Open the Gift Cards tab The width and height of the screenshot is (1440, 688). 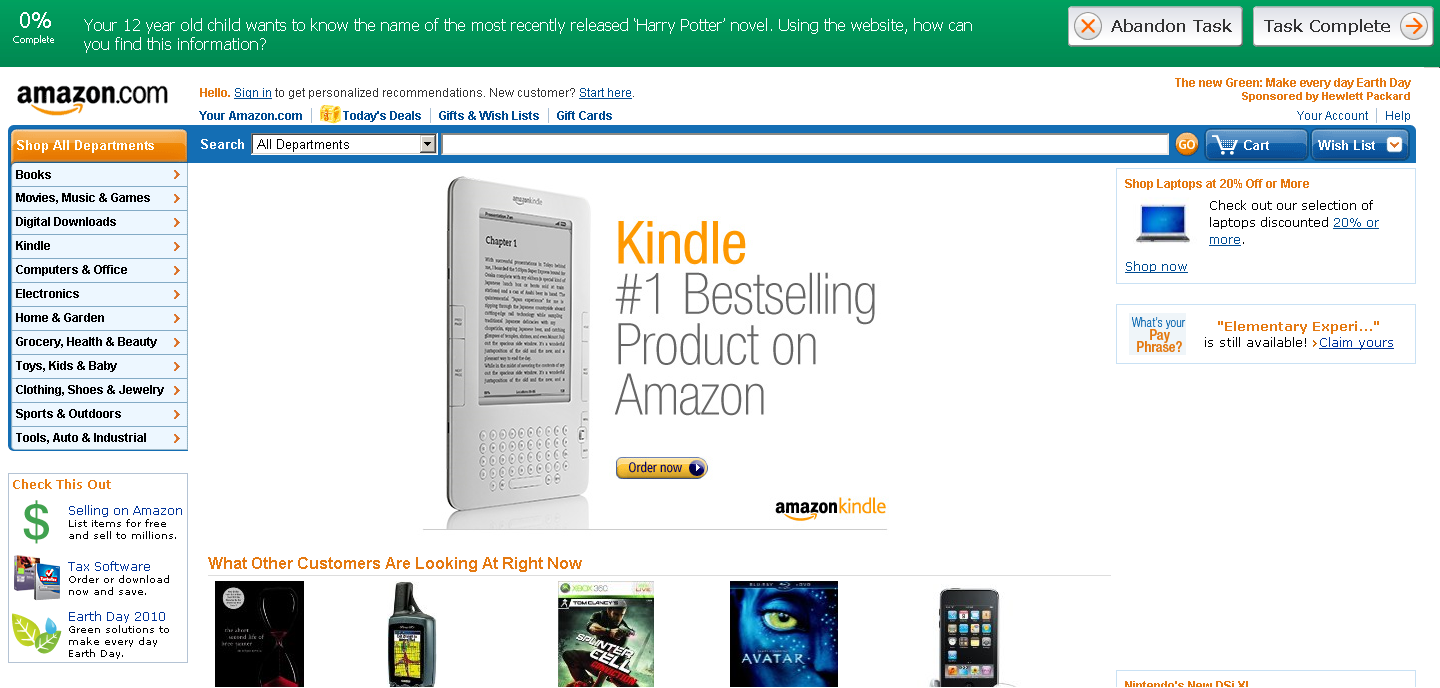[584, 116]
